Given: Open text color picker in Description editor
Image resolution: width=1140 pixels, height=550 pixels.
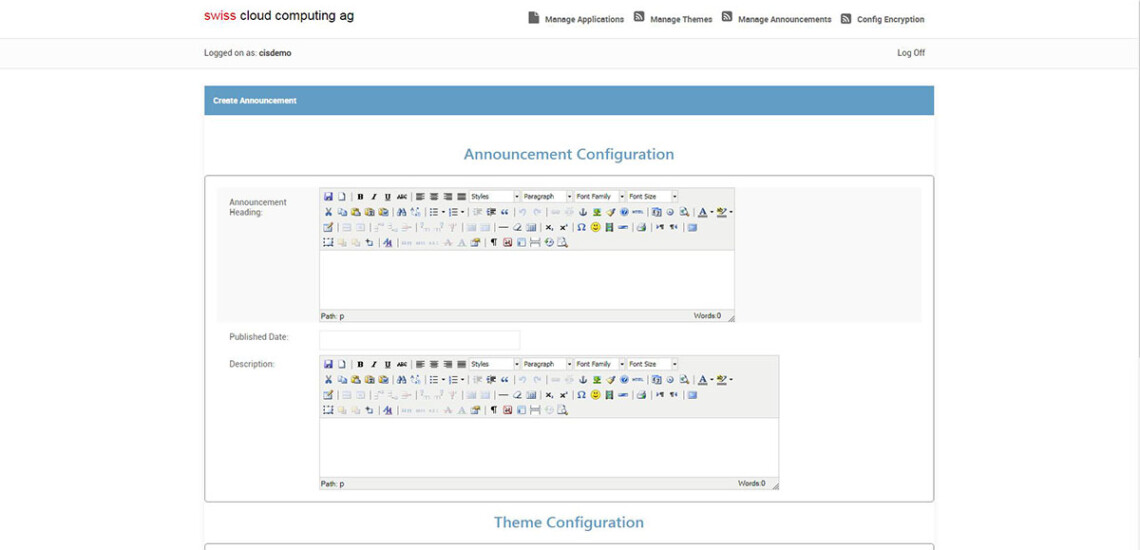Looking at the screenshot, I should point(712,380).
